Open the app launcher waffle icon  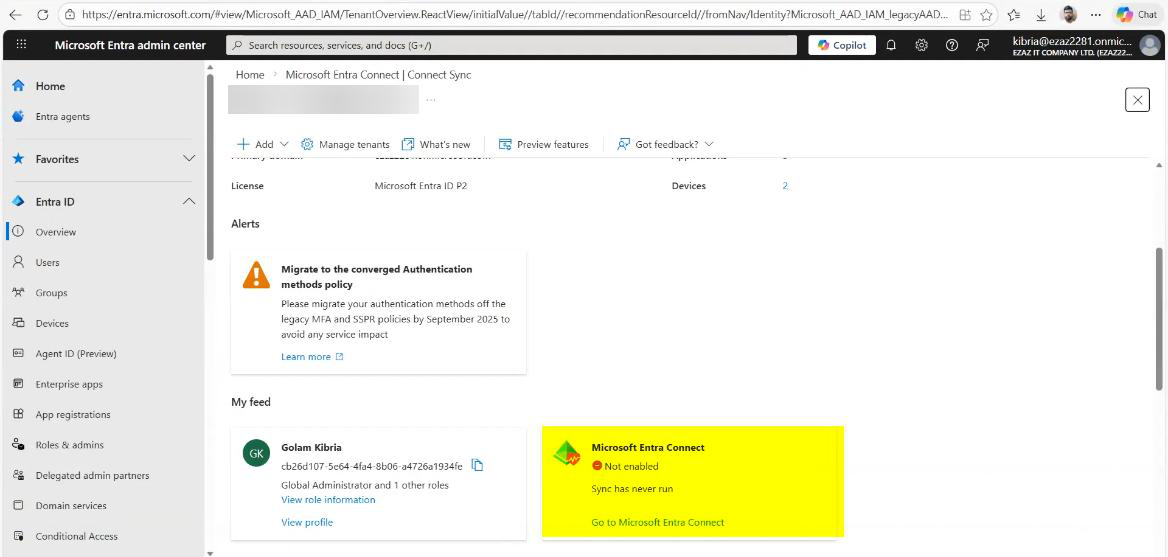(21, 45)
